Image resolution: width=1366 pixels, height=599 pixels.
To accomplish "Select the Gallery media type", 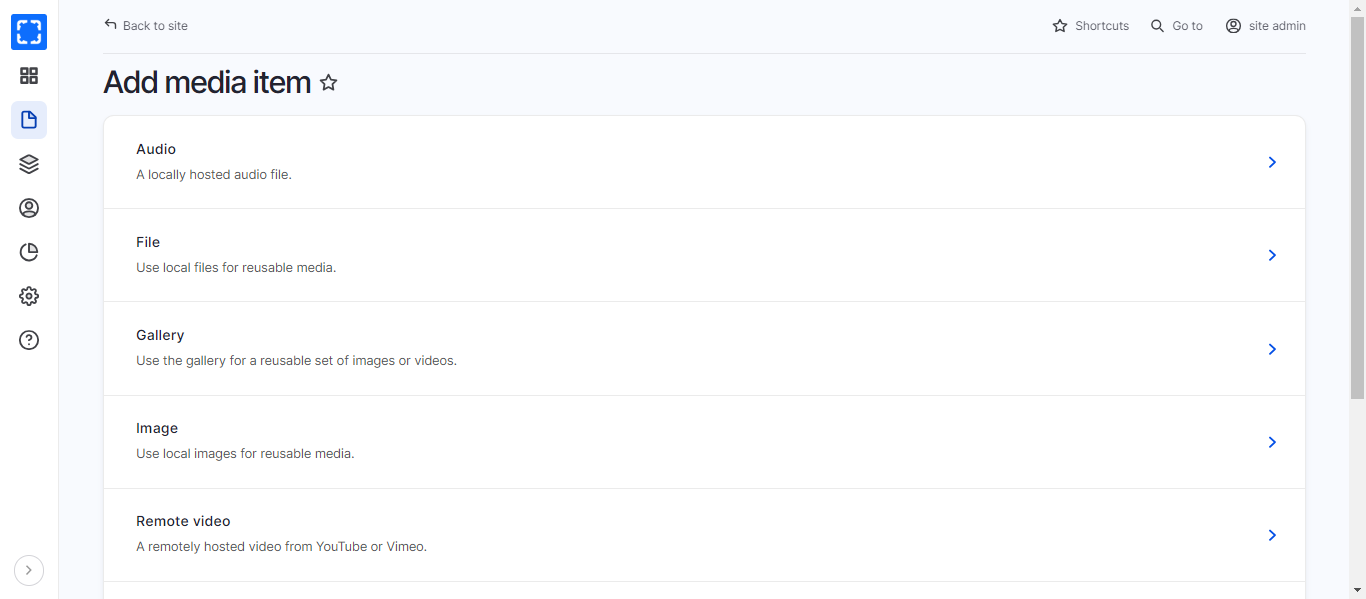I will pos(704,348).
